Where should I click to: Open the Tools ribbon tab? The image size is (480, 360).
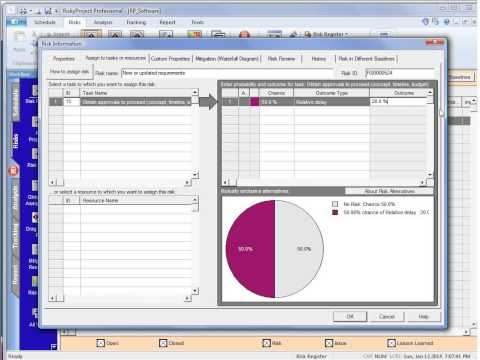tap(197, 22)
